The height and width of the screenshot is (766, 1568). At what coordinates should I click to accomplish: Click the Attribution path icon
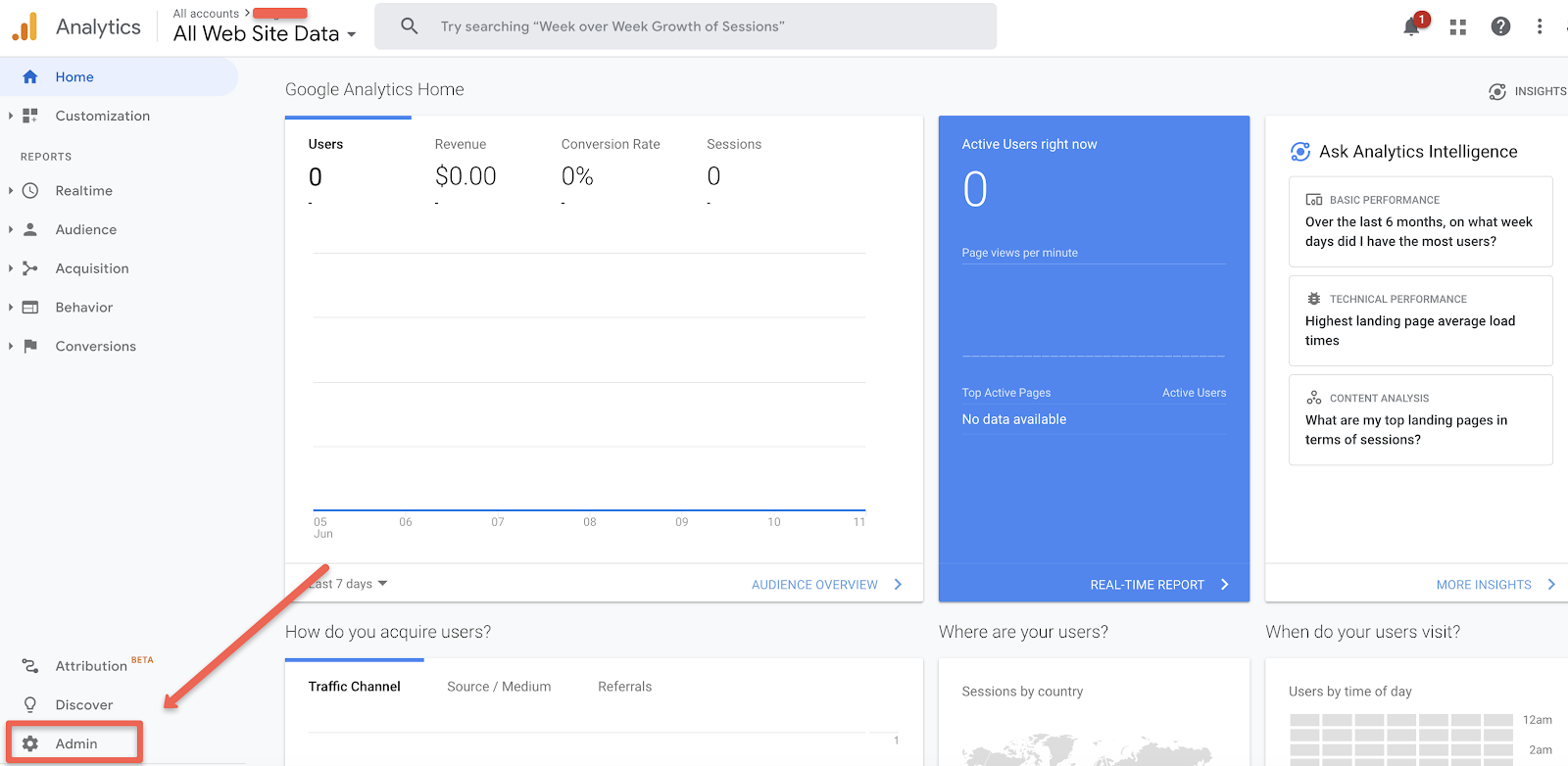click(x=30, y=666)
